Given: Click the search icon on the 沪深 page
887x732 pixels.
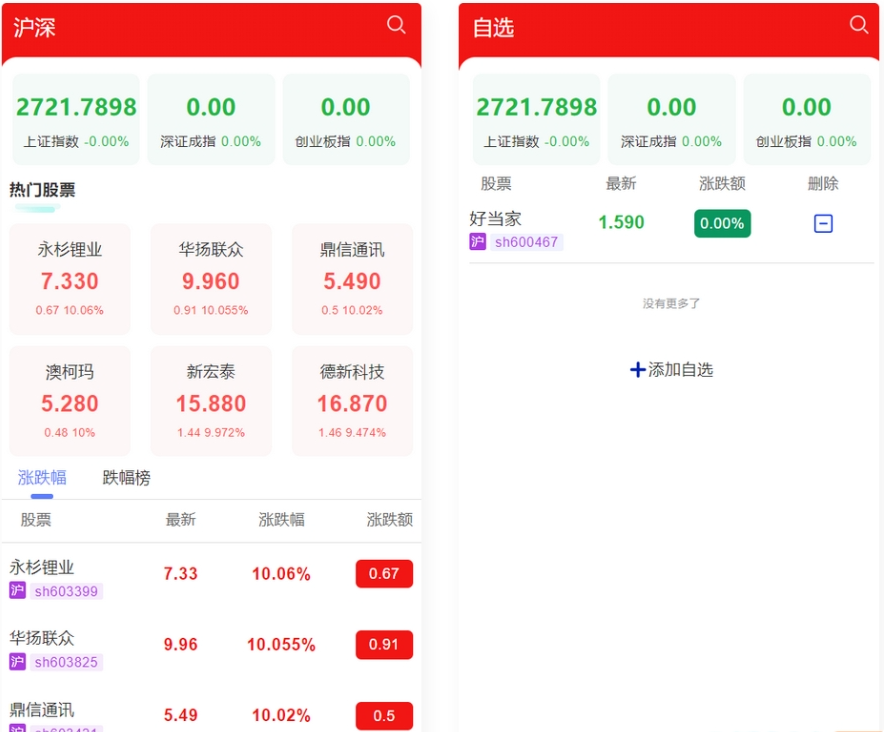Looking at the screenshot, I should pos(396,25).
